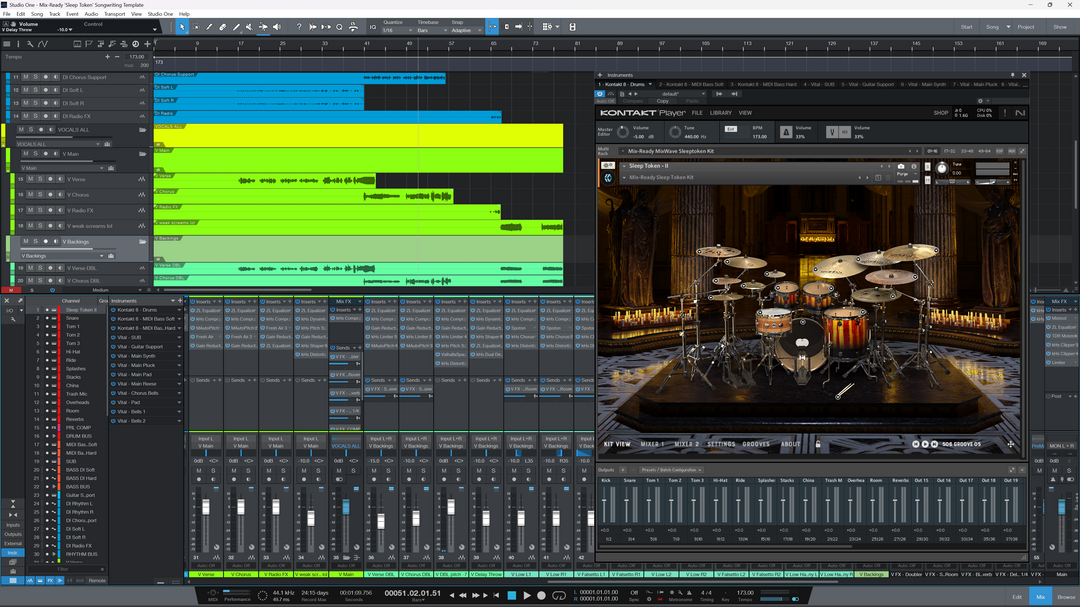Click the tempo track clock icon
Screen dimensions: 1080x607
136,44
